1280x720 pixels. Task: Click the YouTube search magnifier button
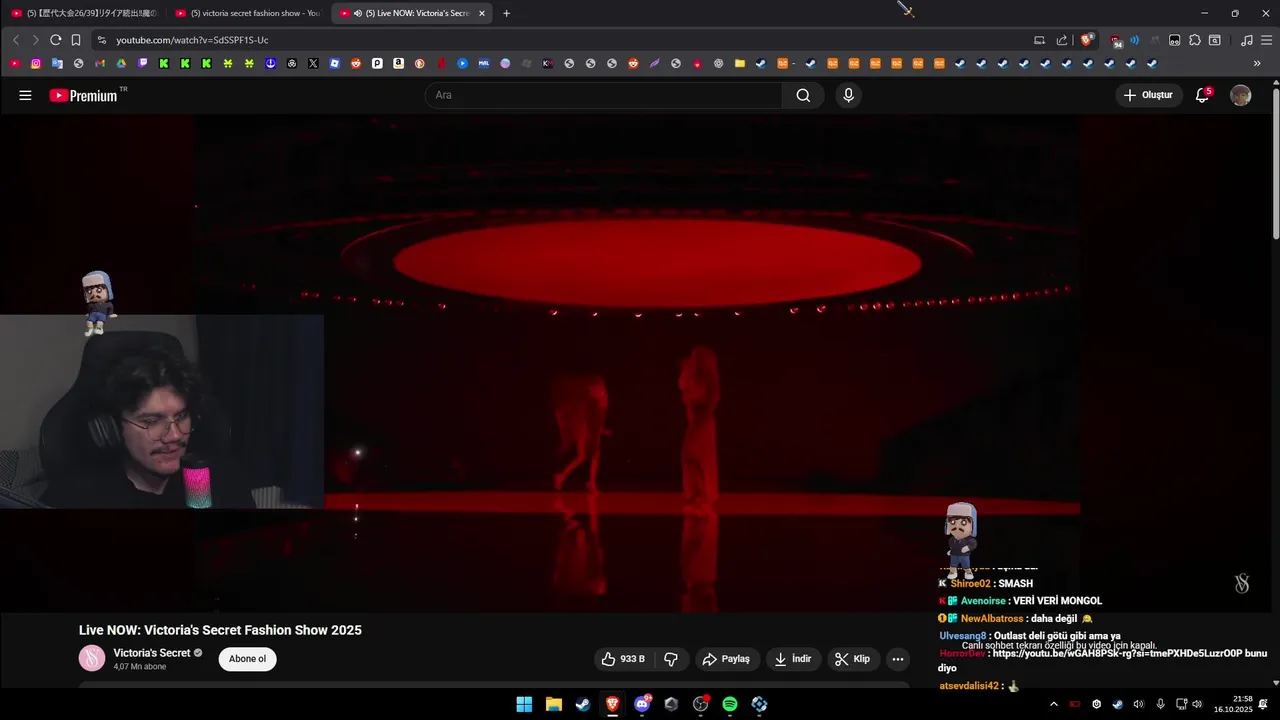tap(803, 95)
